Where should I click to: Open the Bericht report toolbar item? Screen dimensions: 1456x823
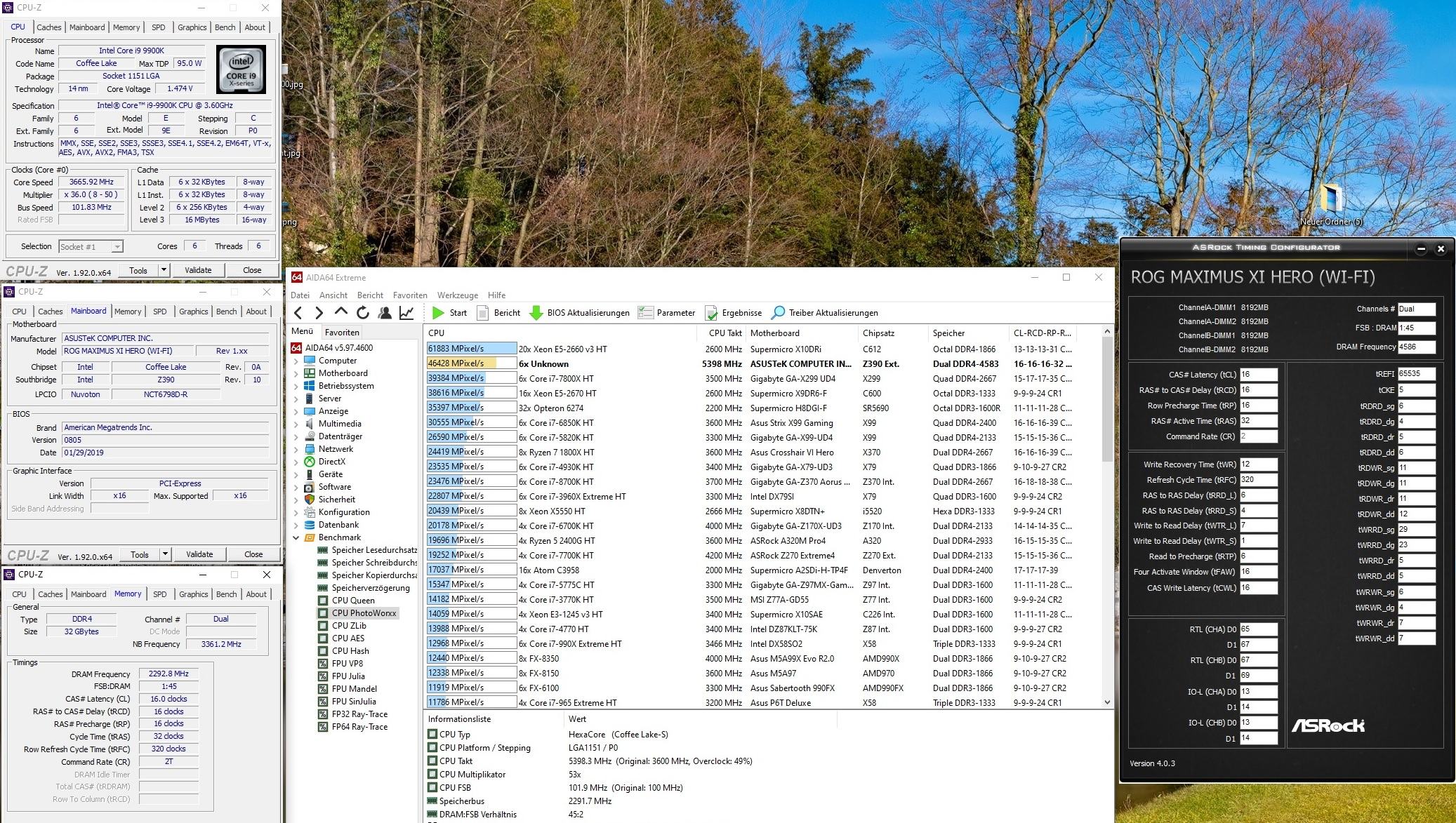pyautogui.click(x=498, y=313)
